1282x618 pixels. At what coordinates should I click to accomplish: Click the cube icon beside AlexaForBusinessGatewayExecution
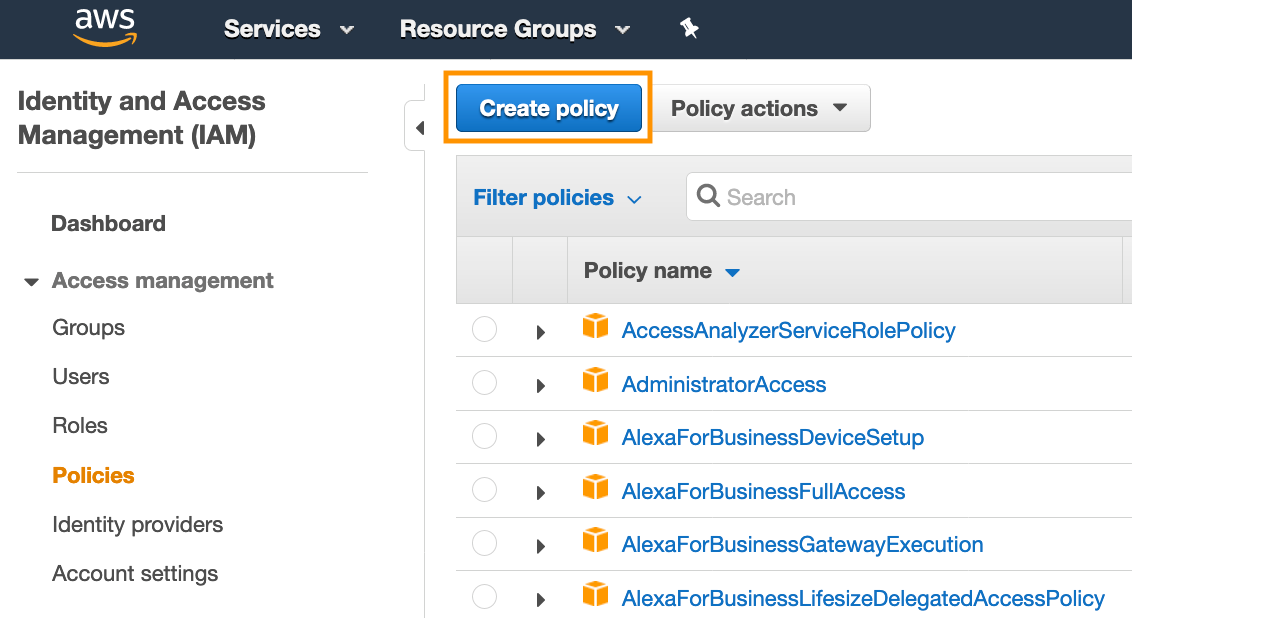[x=595, y=541]
